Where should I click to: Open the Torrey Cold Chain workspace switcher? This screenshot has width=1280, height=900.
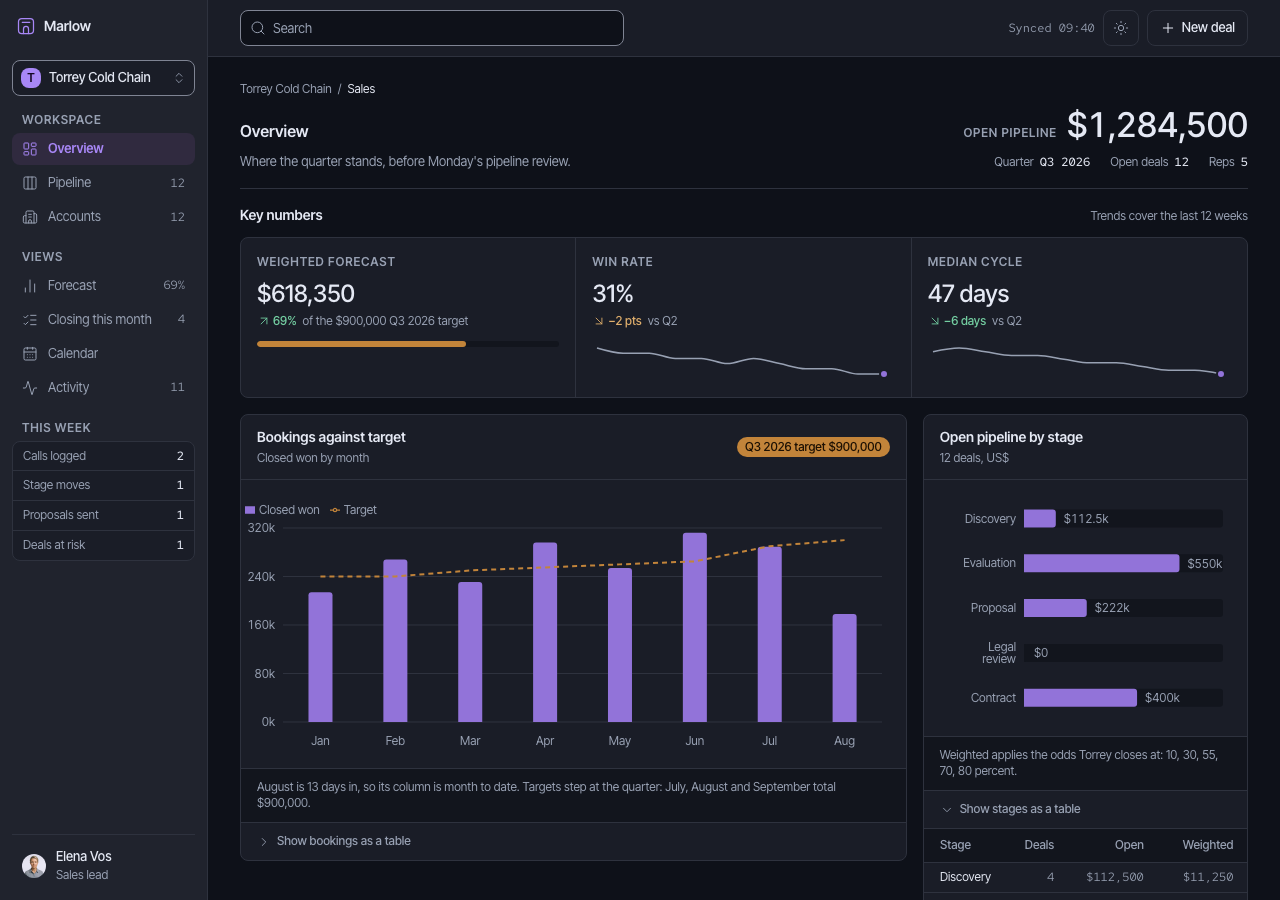pos(103,78)
